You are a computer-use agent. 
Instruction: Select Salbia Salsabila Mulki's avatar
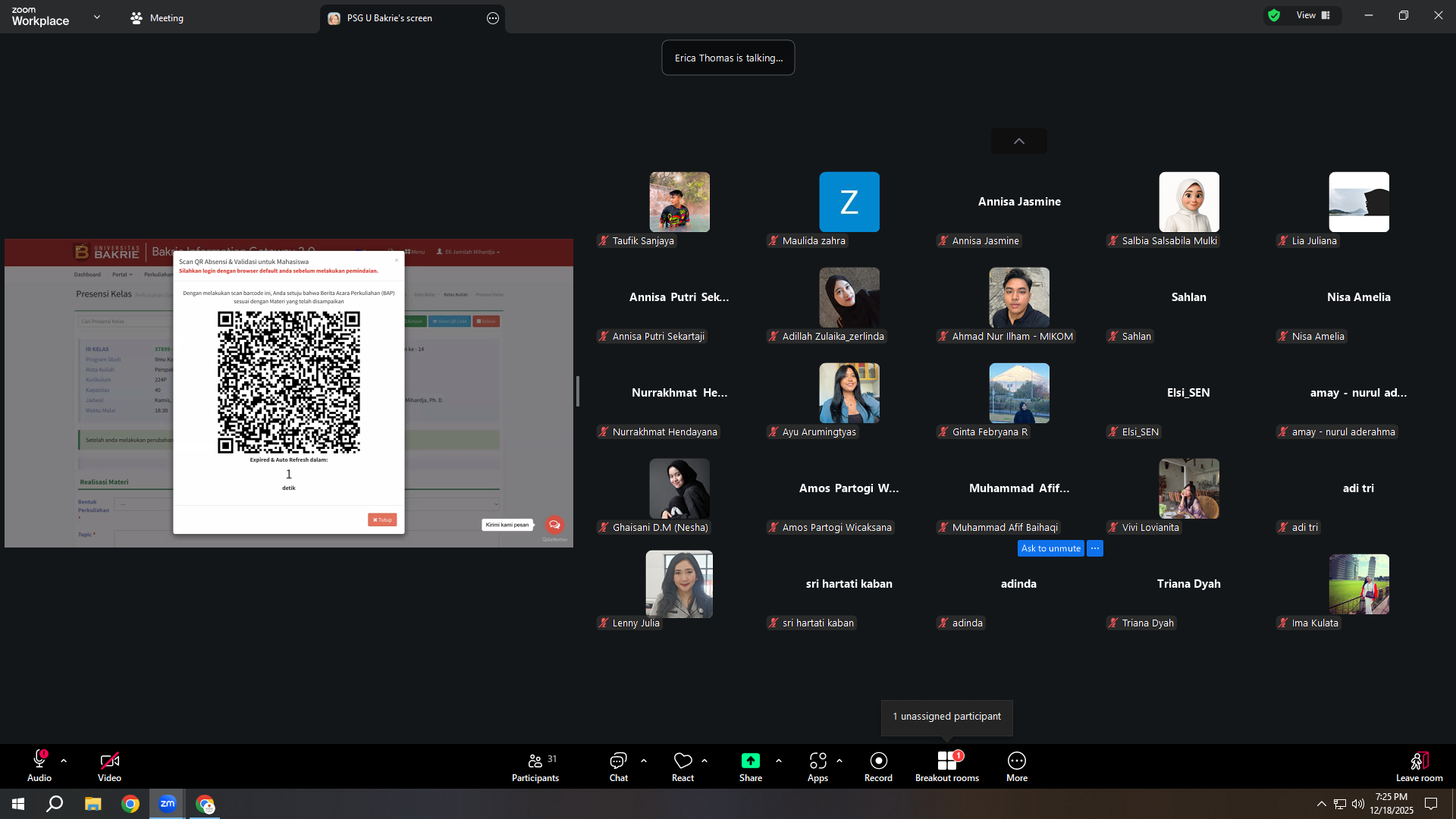pos(1189,202)
